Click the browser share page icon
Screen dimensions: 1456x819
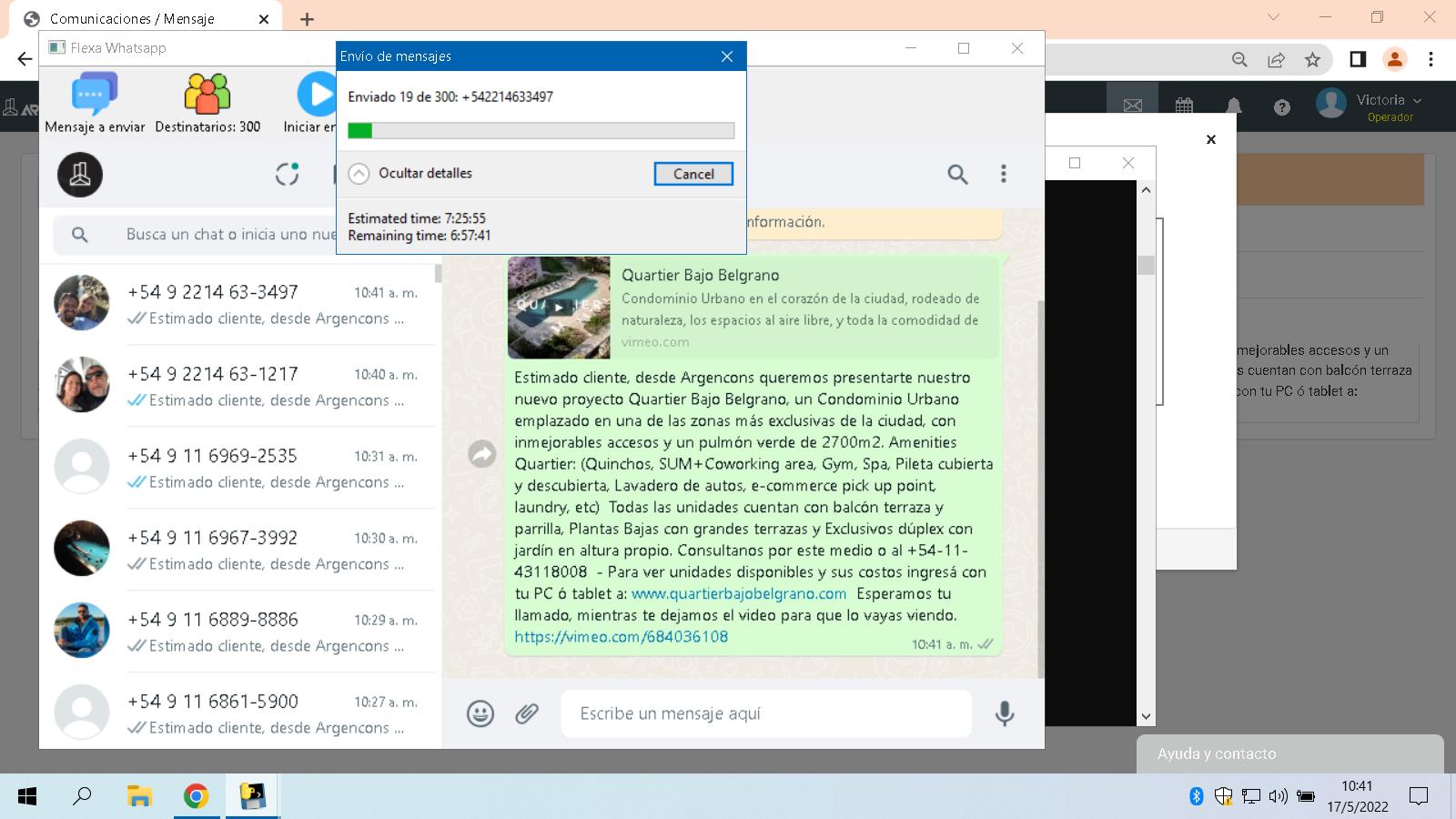pyautogui.click(x=1276, y=59)
